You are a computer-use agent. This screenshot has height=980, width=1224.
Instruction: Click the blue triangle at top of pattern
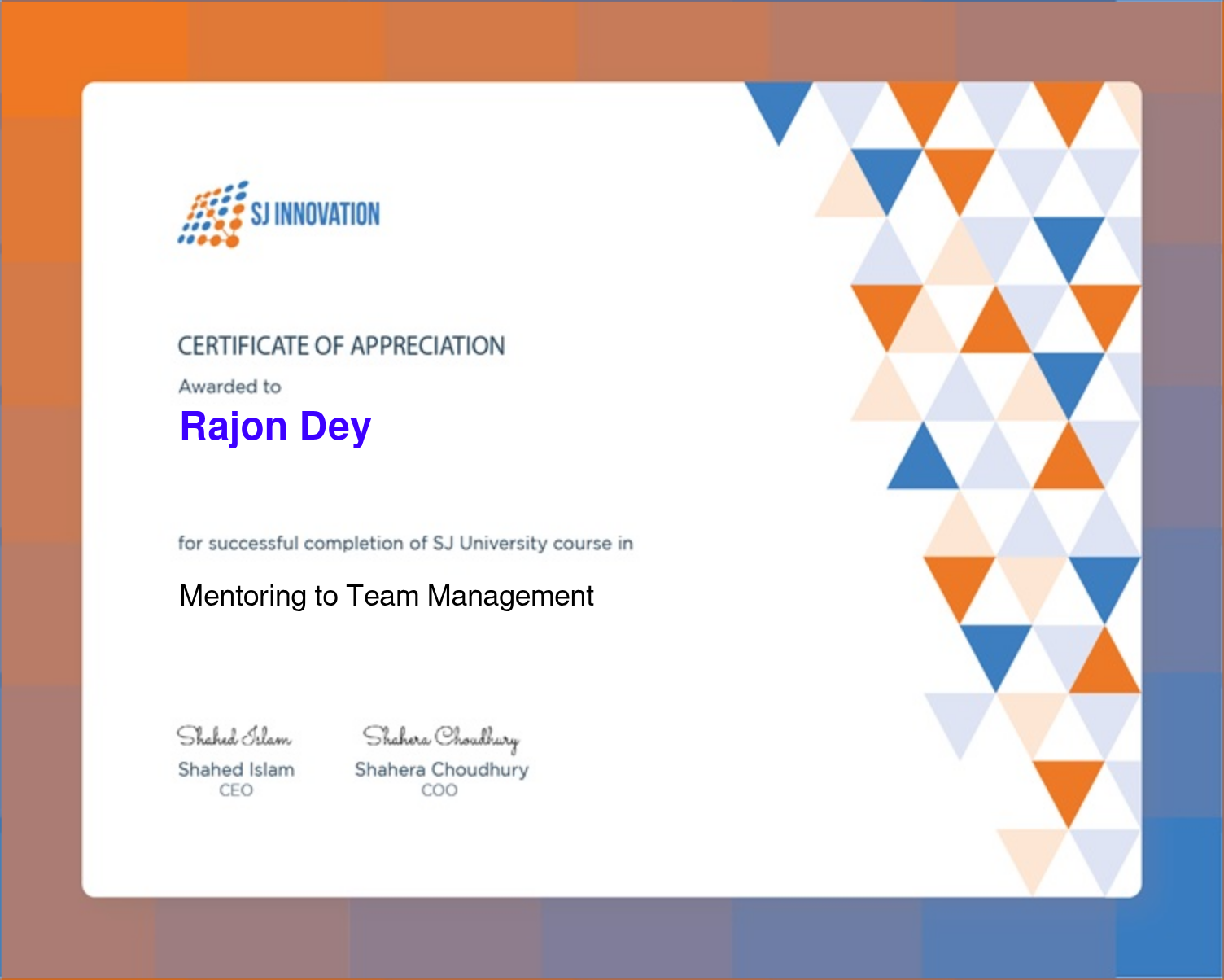coord(779,106)
